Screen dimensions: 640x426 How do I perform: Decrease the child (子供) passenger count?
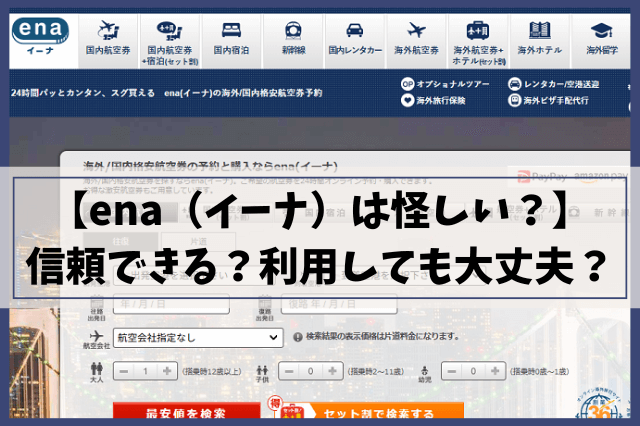[289, 371]
